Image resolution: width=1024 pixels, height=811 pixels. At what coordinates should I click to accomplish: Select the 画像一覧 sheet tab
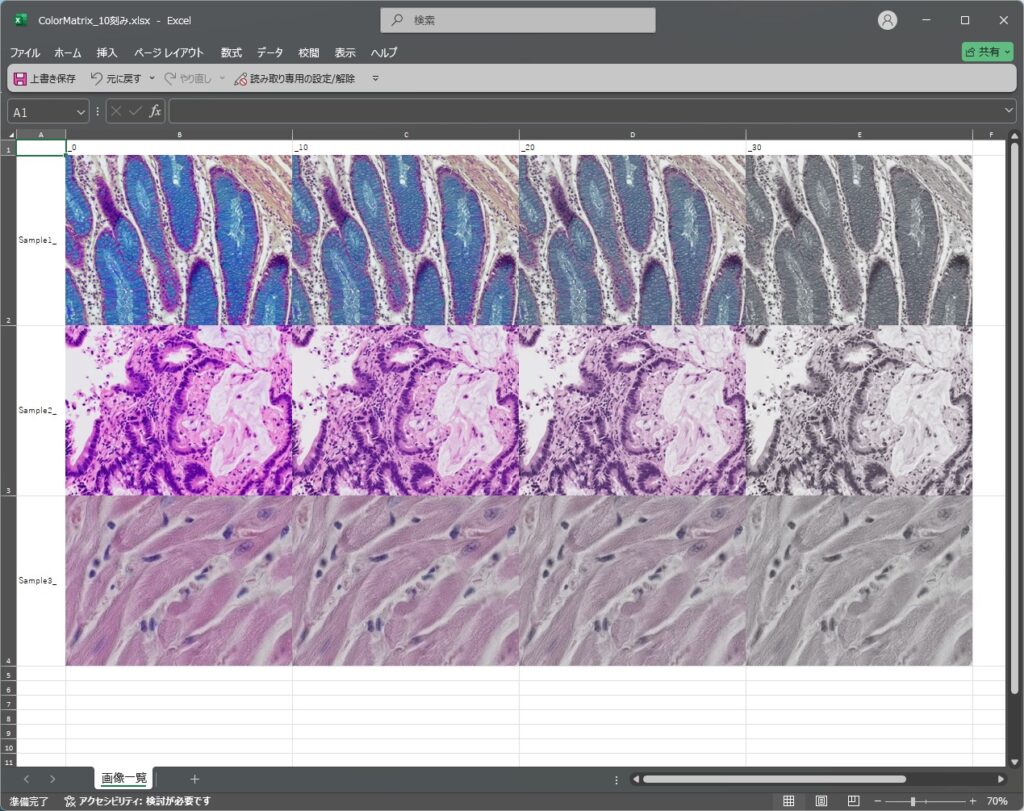pyautogui.click(x=124, y=778)
